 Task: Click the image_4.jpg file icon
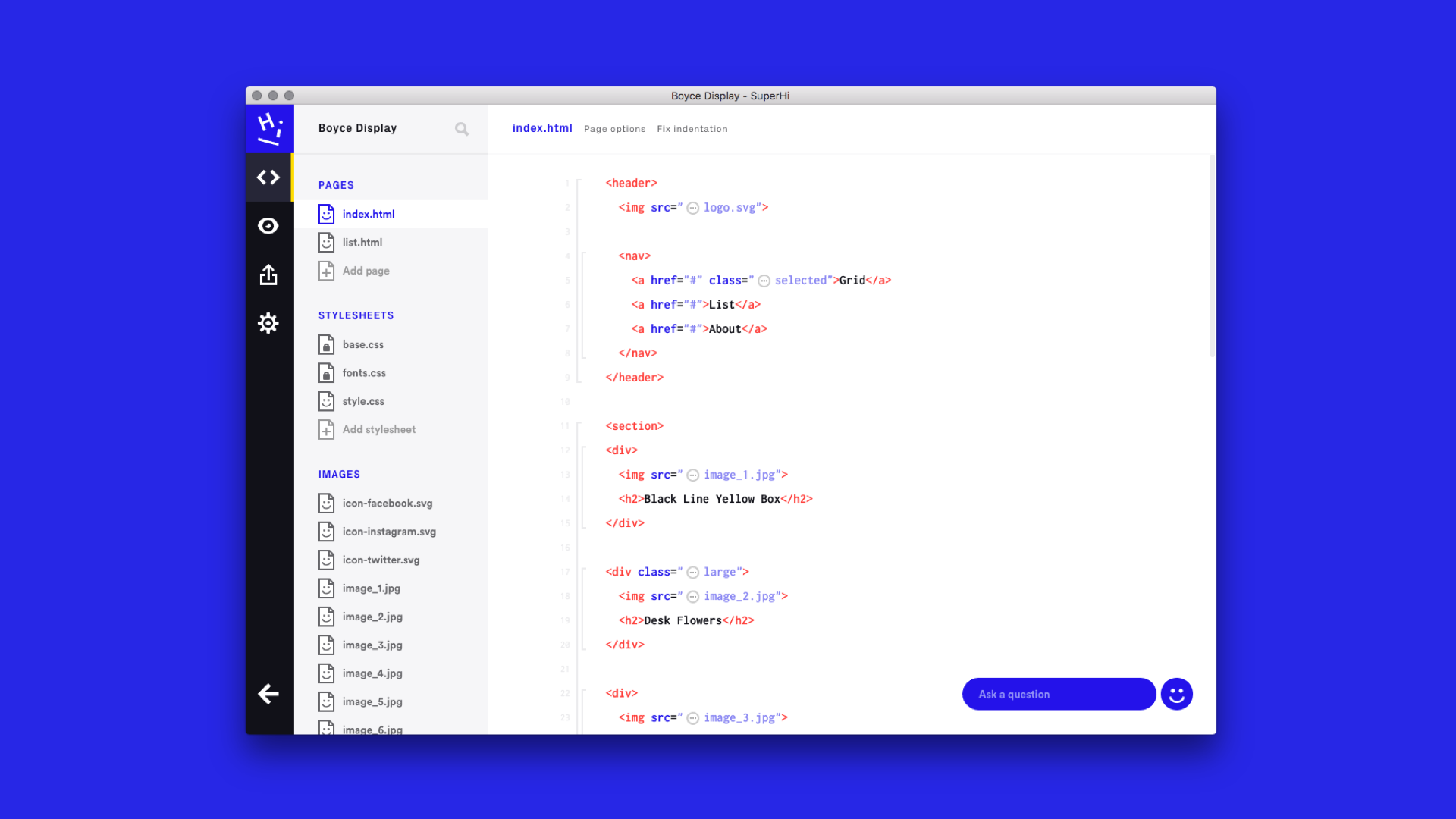(326, 673)
